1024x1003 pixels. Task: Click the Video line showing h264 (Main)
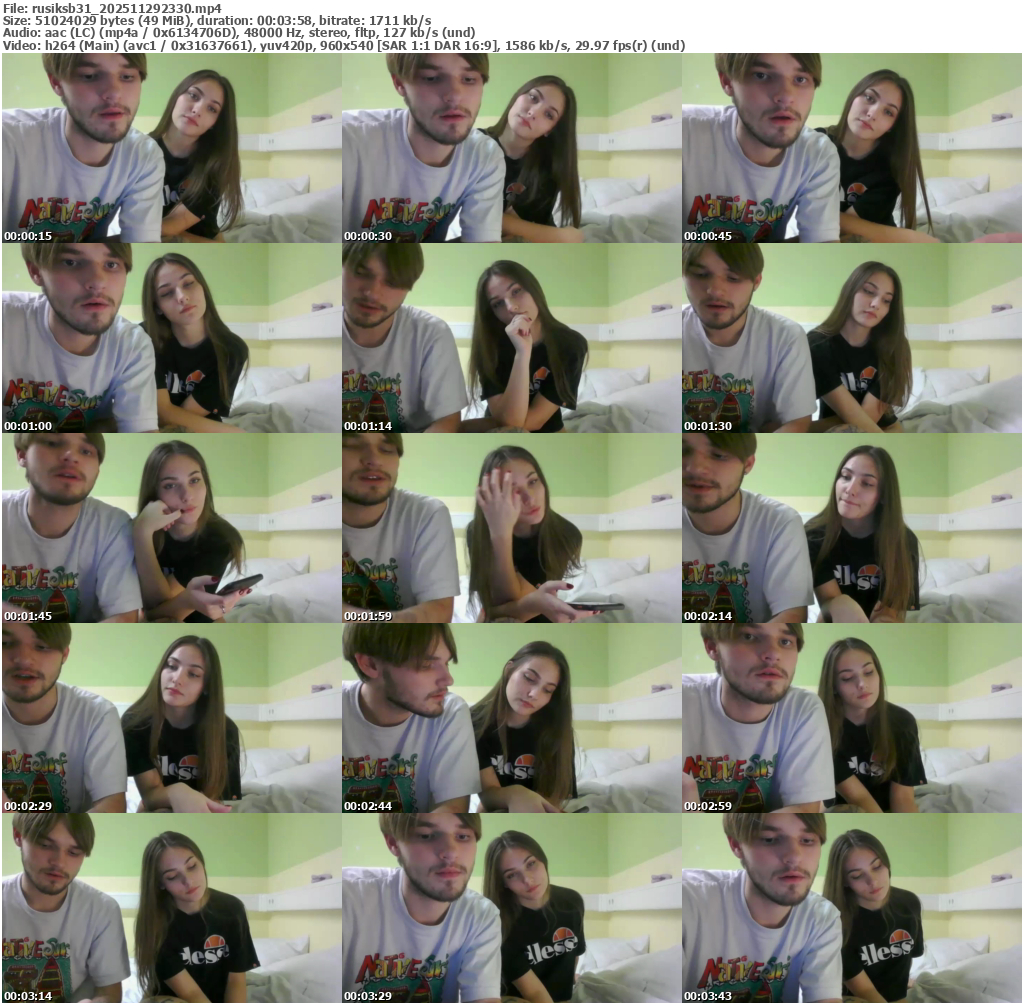click(344, 46)
